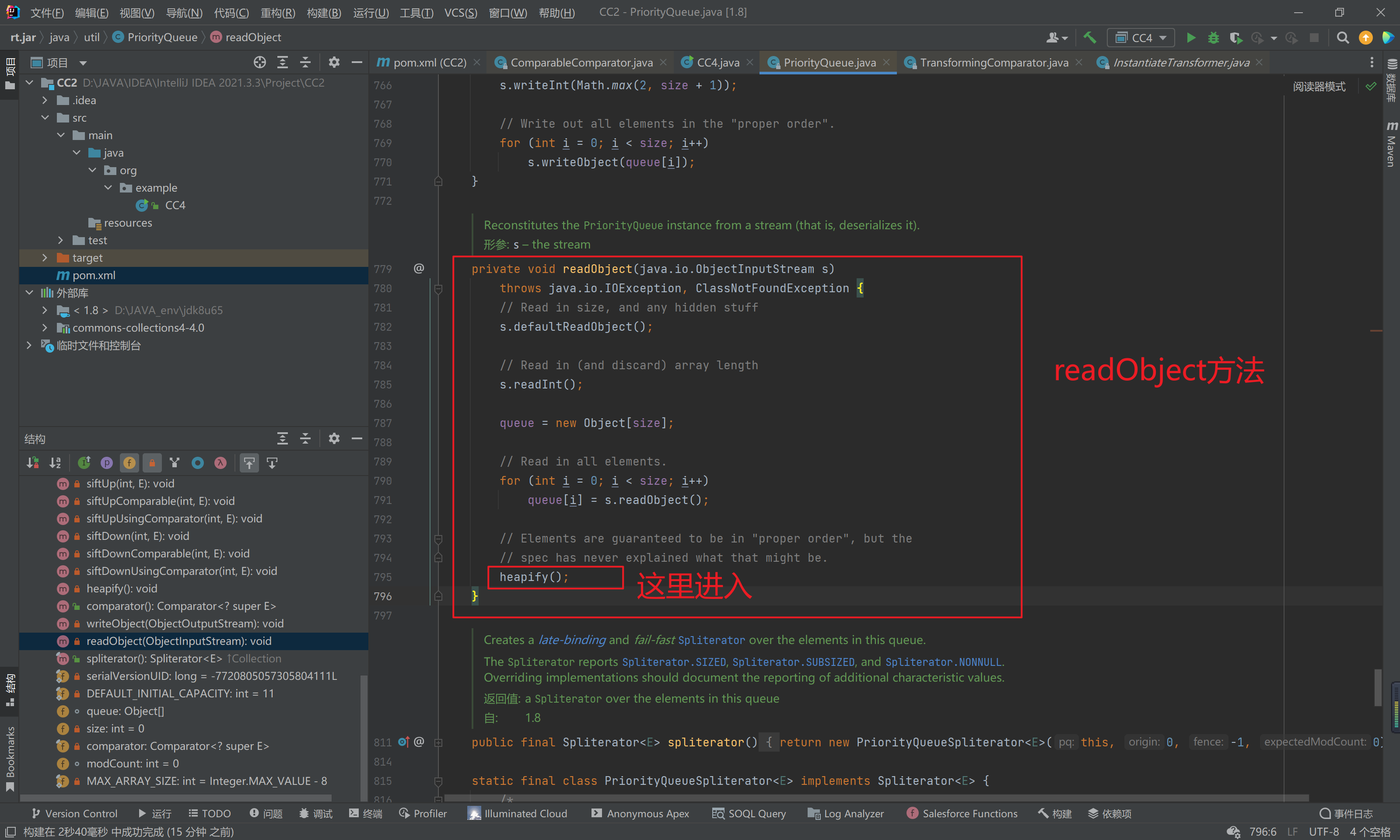Open the Profiler tool window button
Image resolution: width=1400 pixels, height=840 pixels.
[423, 813]
